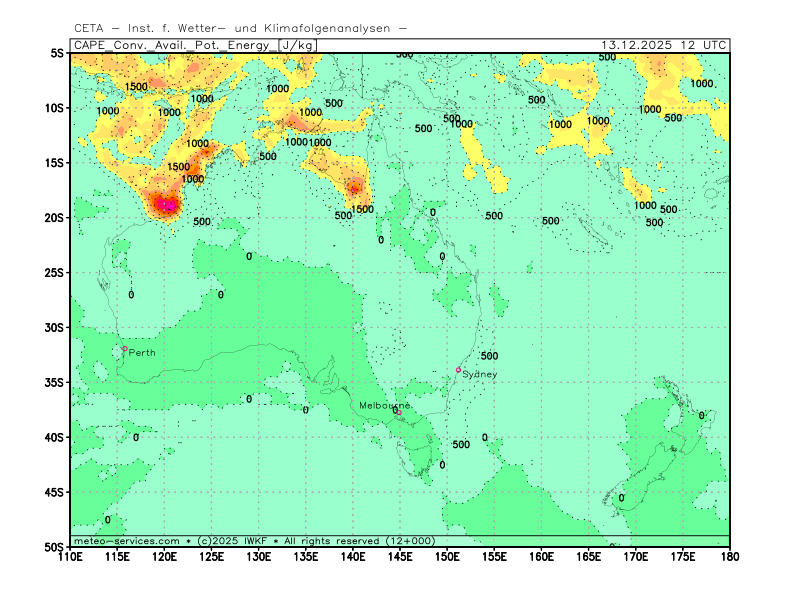This screenshot has width=800, height=600.
Task: Click the 0 contour label northeast of Perth
Action: click(x=221, y=295)
